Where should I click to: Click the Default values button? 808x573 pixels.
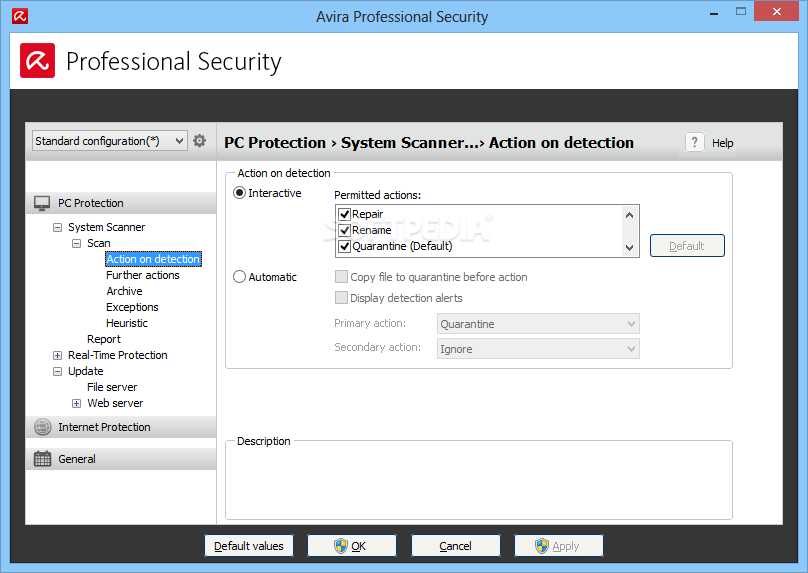click(249, 546)
